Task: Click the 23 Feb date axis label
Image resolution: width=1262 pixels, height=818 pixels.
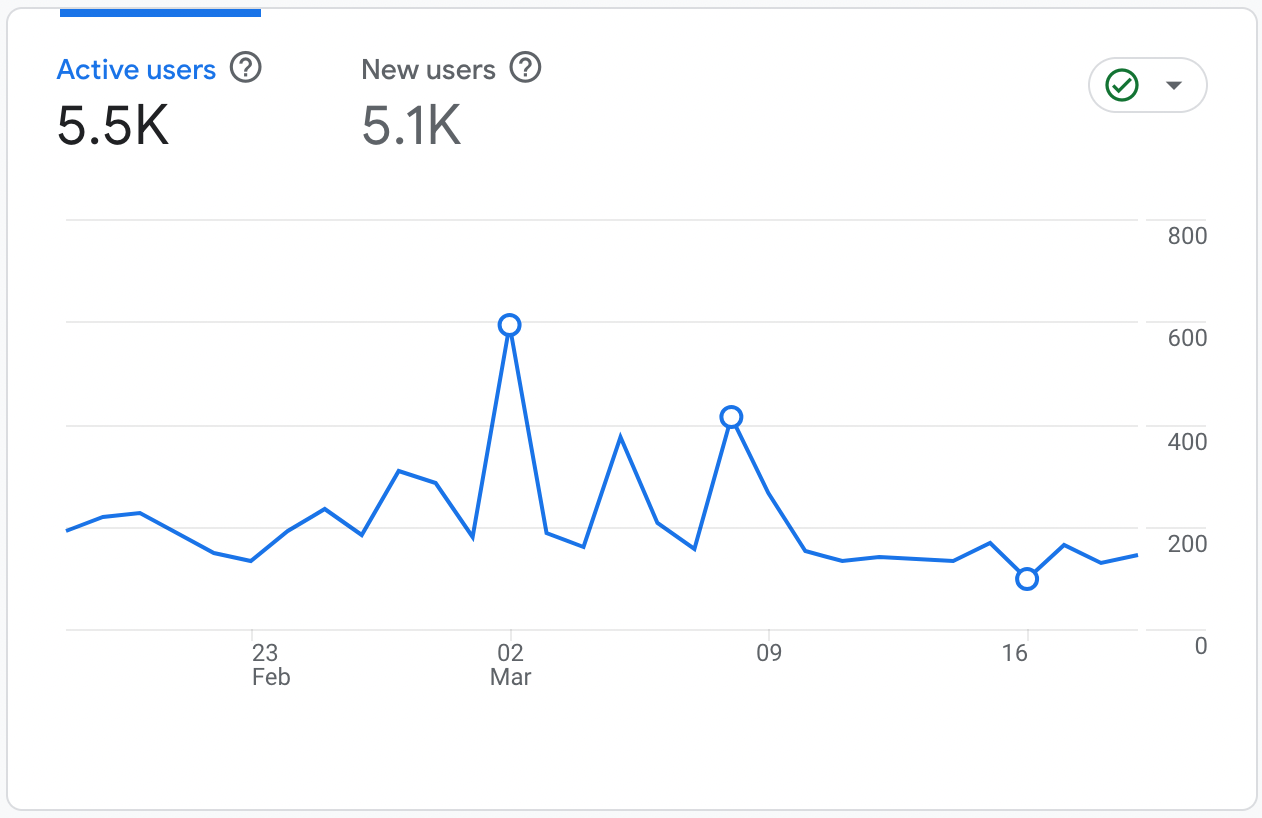Action: pos(265,665)
